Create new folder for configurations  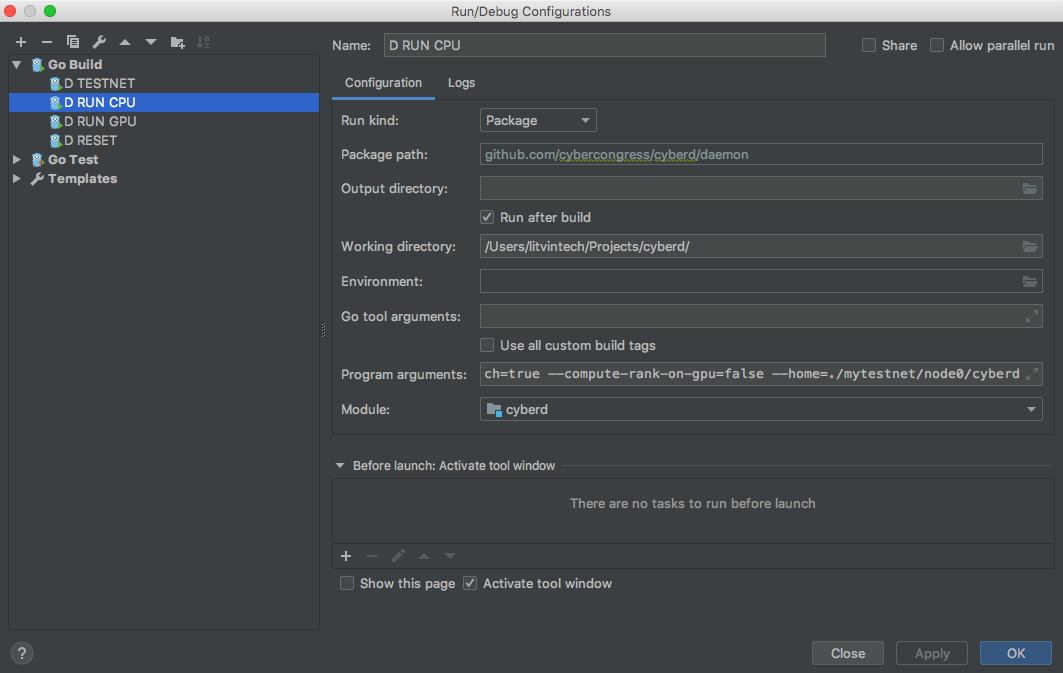click(177, 42)
